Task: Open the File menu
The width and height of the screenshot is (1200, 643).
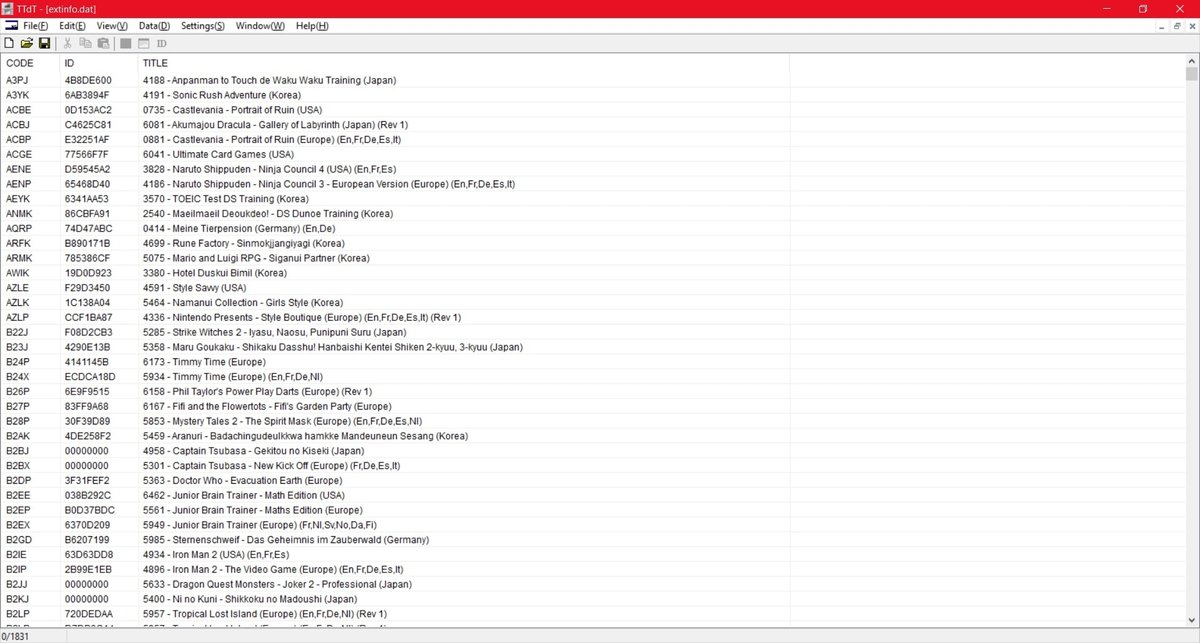Action: point(35,25)
